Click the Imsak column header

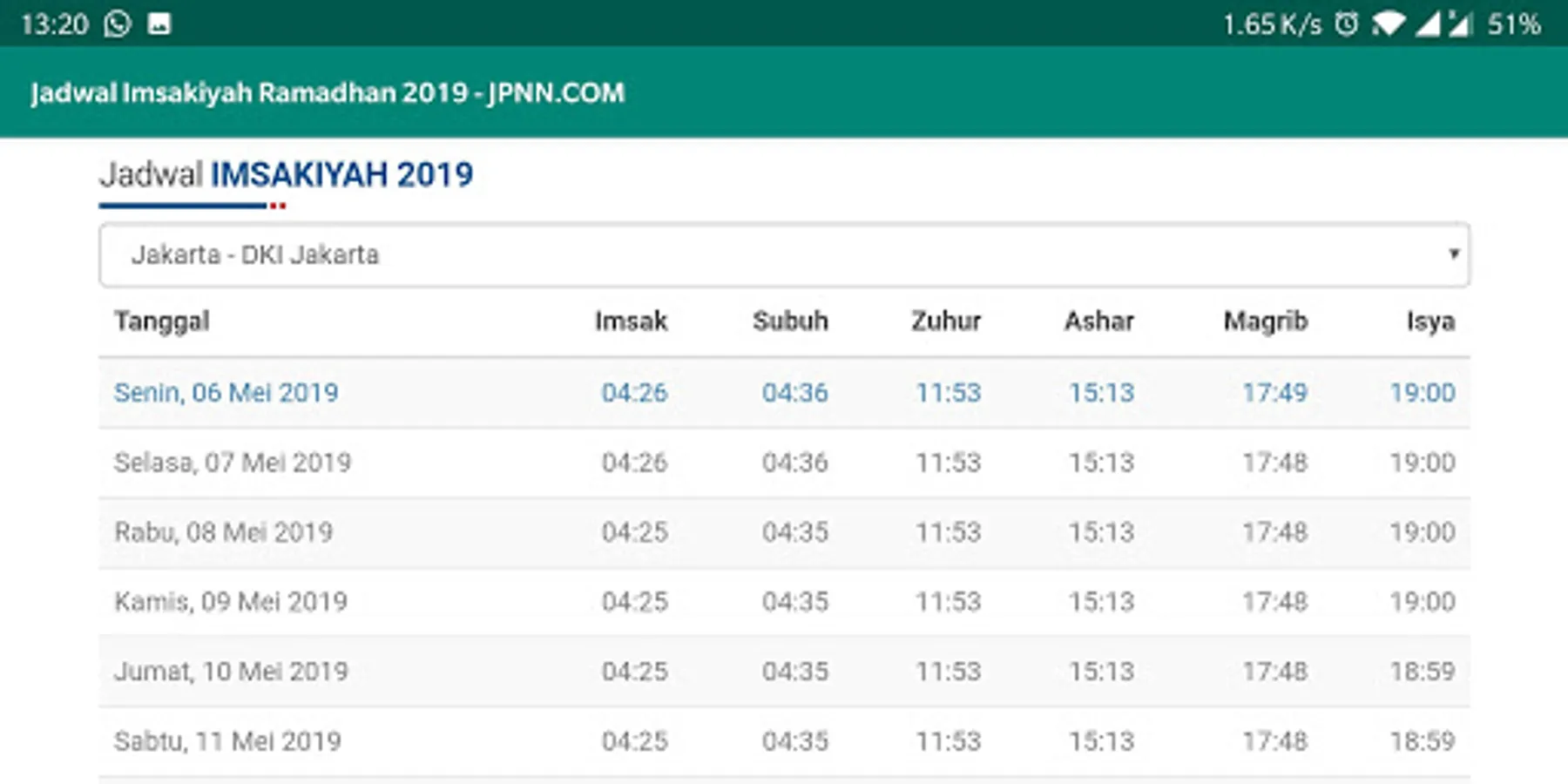pyautogui.click(x=632, y=321)
